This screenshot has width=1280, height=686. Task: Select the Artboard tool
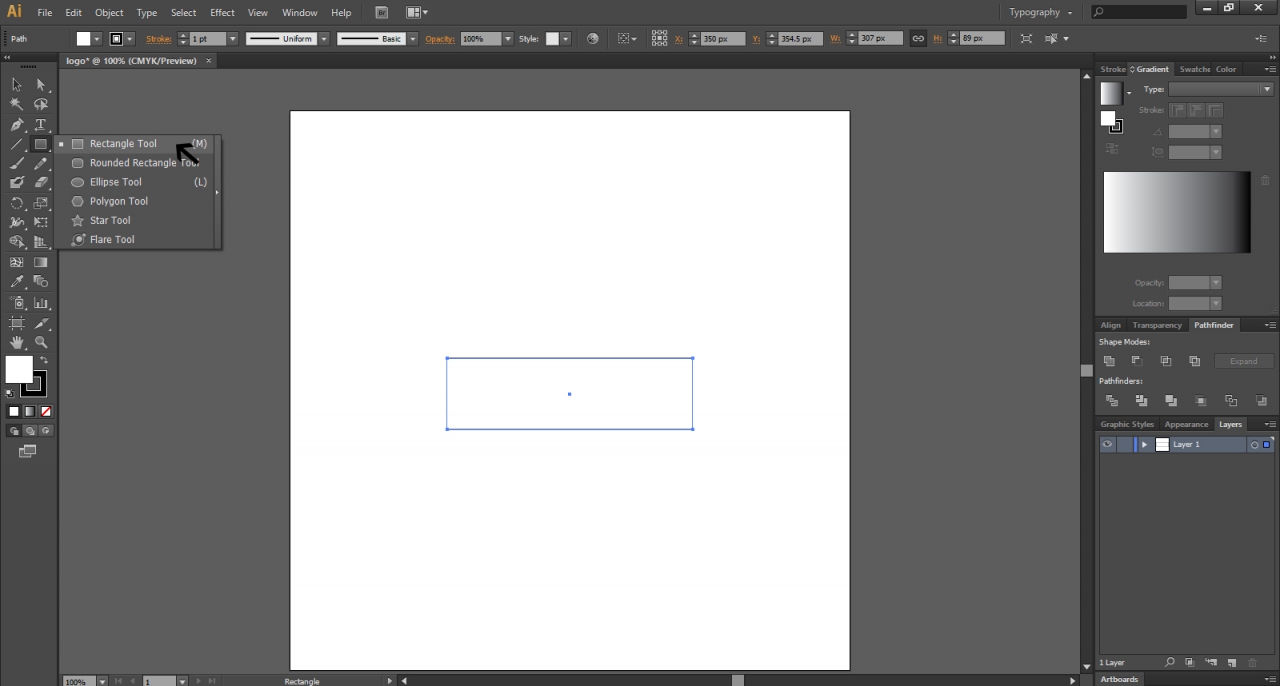pos(17,323)
